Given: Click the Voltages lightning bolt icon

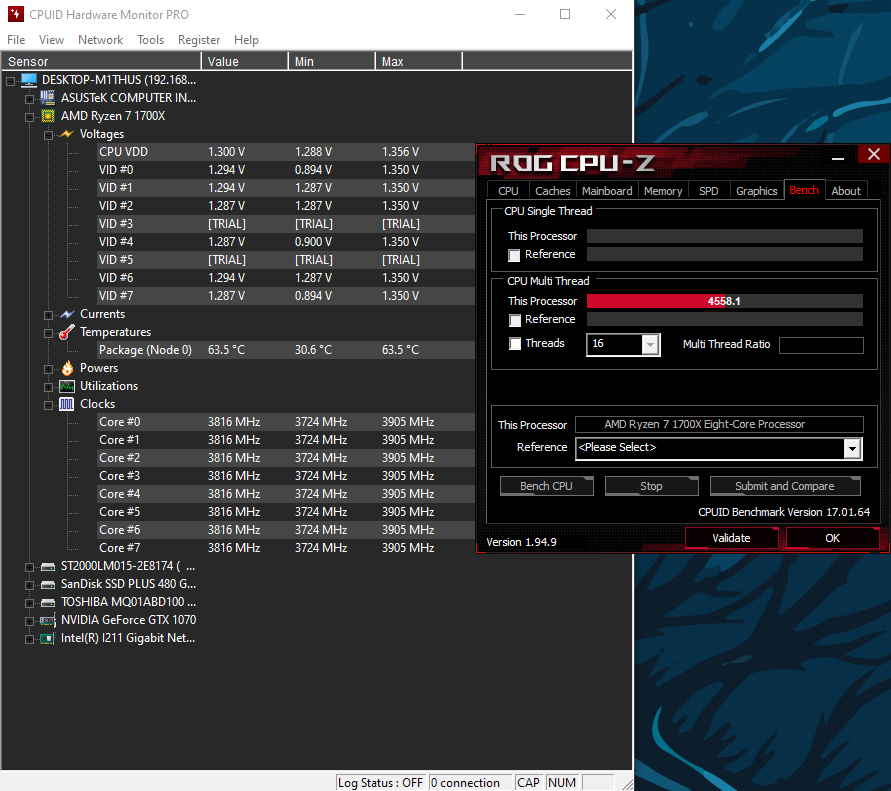Looking at the screenshot, I should pos(66,134).
